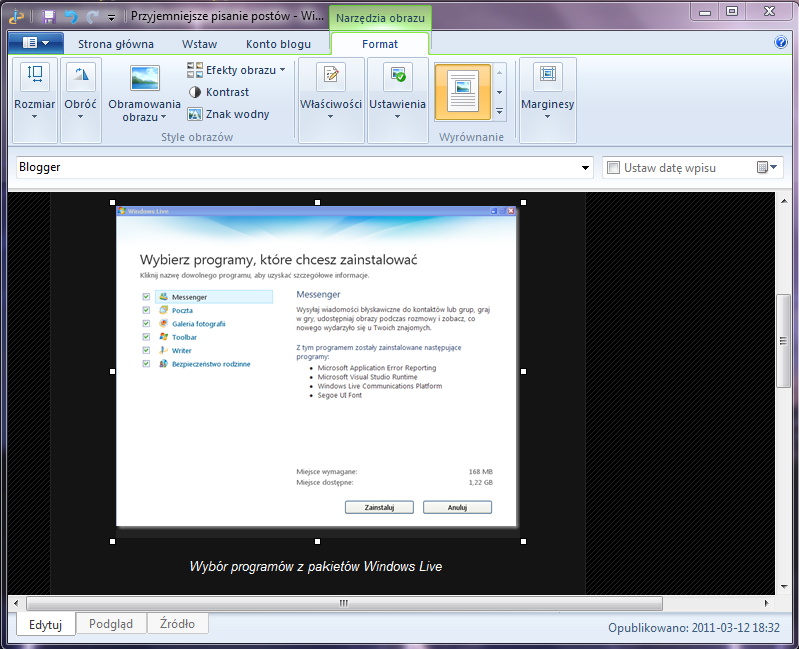Click the Marginesy margins icon

[548, 75]
